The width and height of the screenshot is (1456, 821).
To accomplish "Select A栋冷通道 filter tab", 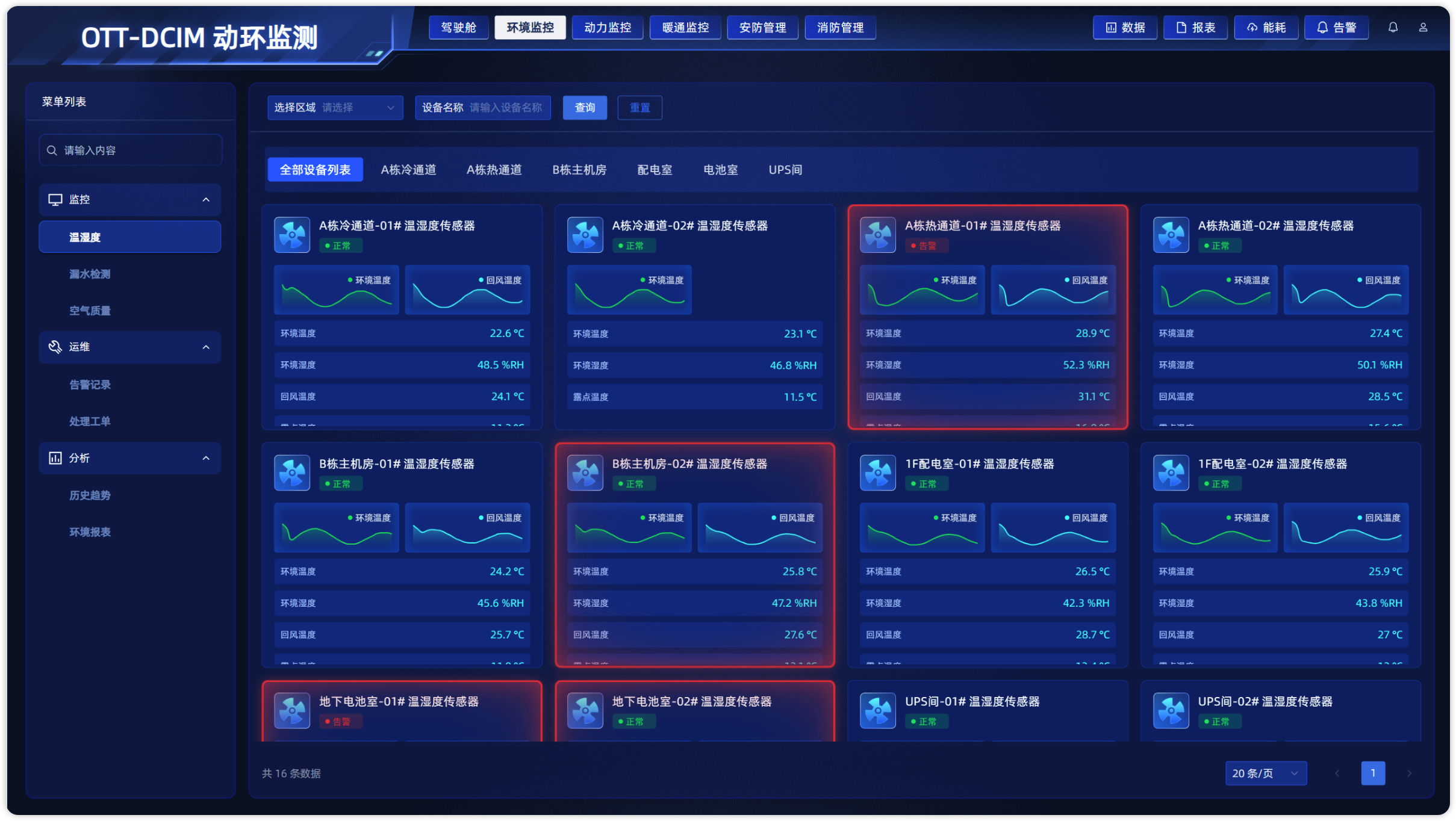I will (x=408, y=170).
